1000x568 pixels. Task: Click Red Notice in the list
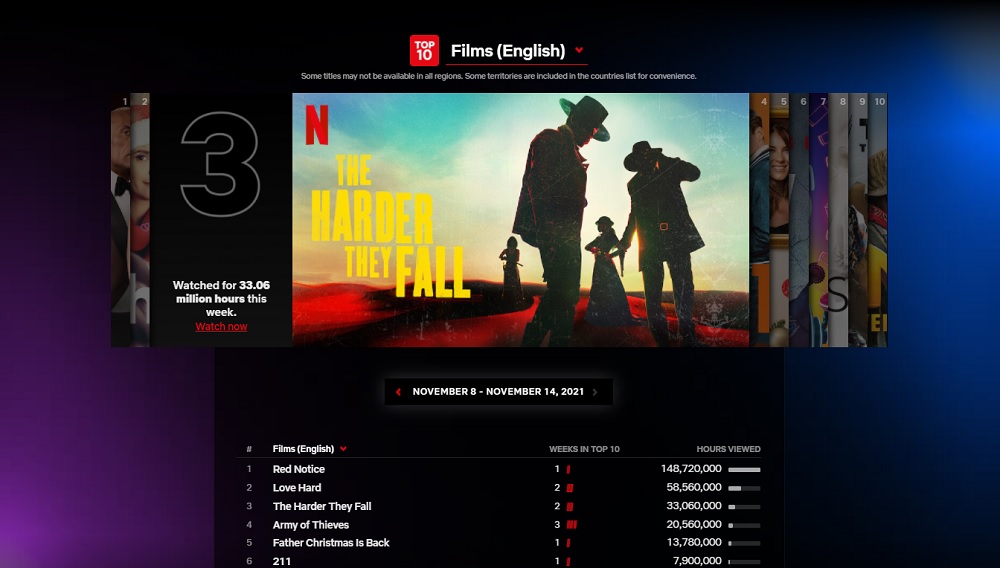click(x=298, y=469)
